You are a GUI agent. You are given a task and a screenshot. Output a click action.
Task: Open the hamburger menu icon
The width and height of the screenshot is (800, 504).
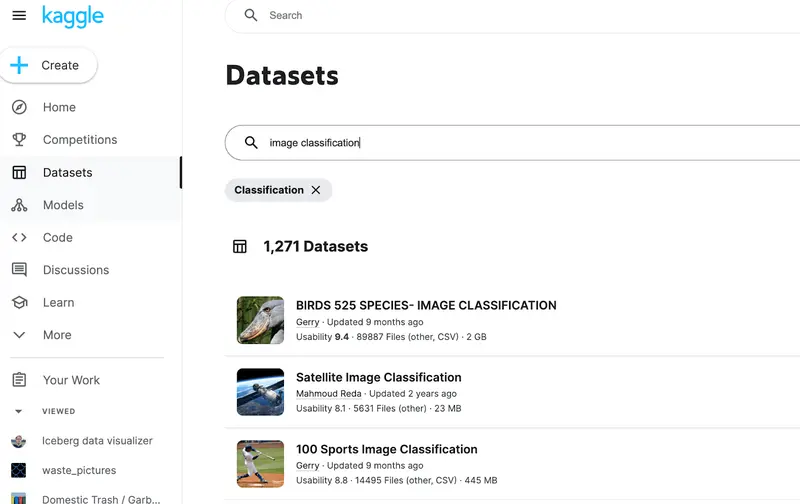pyautogui.click(x=19, y=15)
